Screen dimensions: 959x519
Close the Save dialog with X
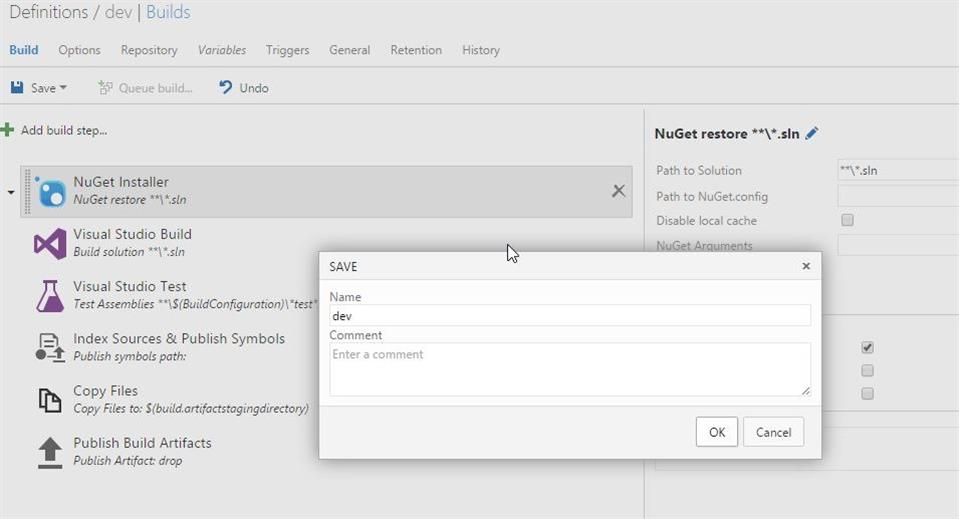[806, 267]
